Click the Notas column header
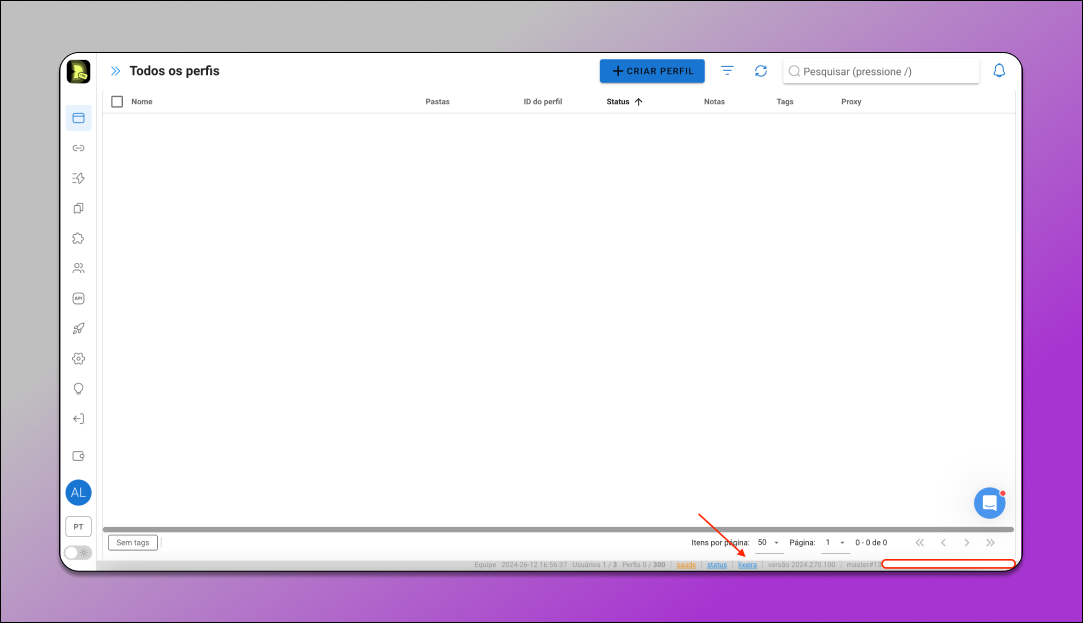Image resolution: width=1083 pixels, height=623 pixels. click(x=714, y=102)
